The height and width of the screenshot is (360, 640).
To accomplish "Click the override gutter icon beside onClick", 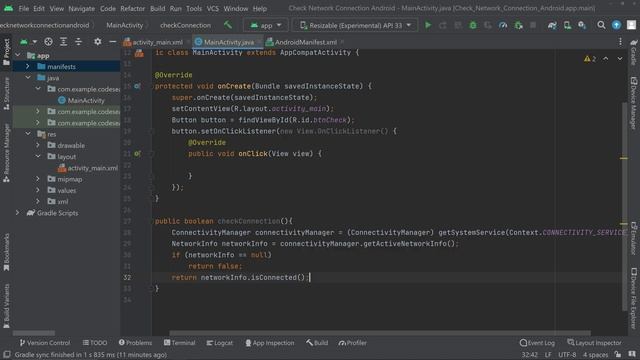I will [x=137, y=153].
